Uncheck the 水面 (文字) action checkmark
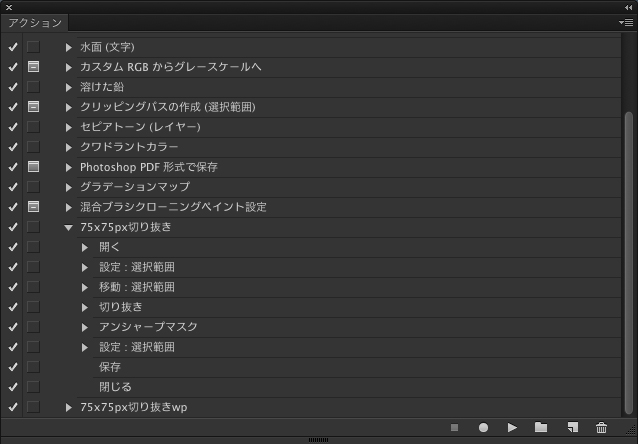This screenshot has height=444, width=638. pos(13,47)
